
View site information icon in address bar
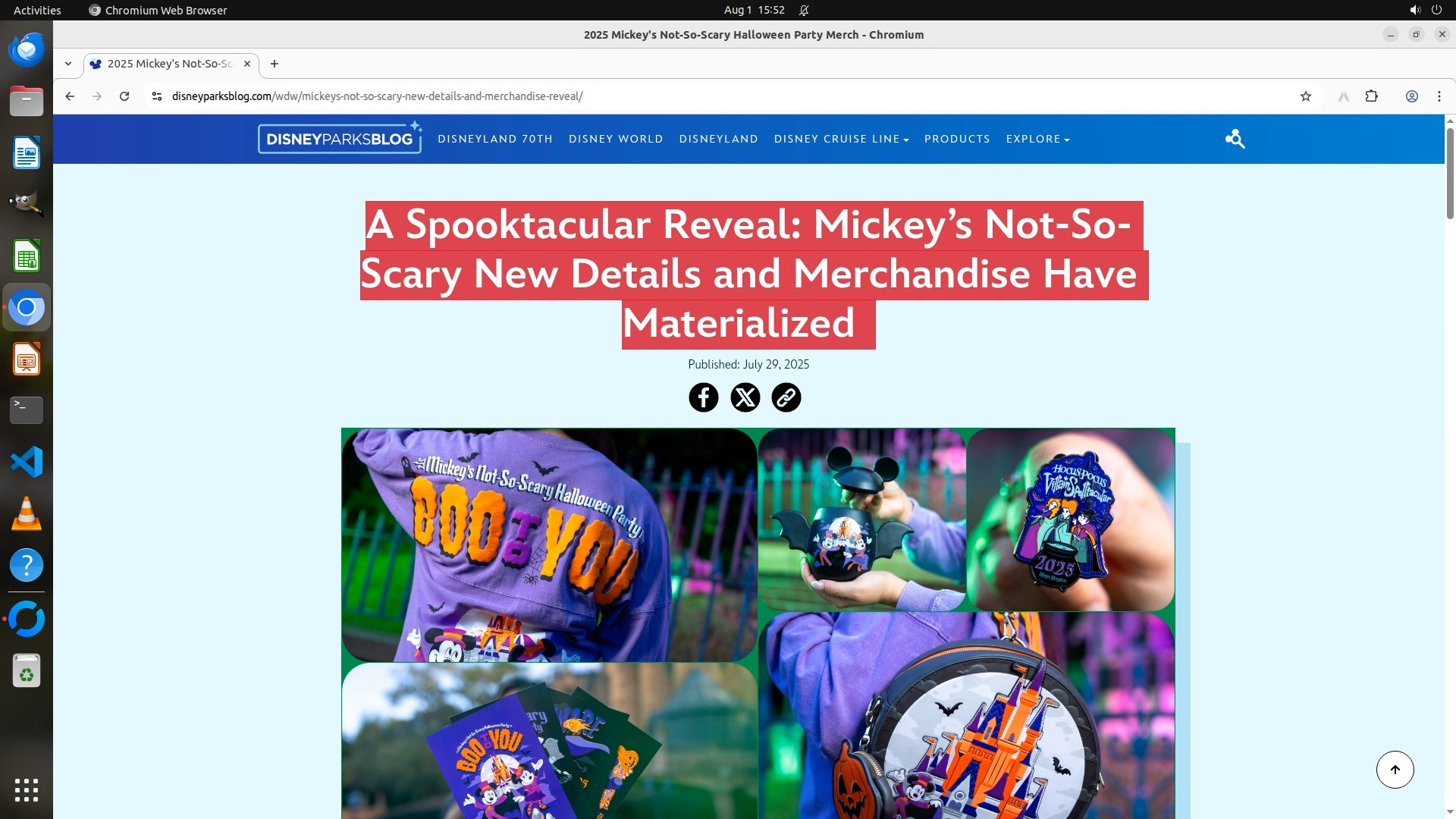point(156,96)
